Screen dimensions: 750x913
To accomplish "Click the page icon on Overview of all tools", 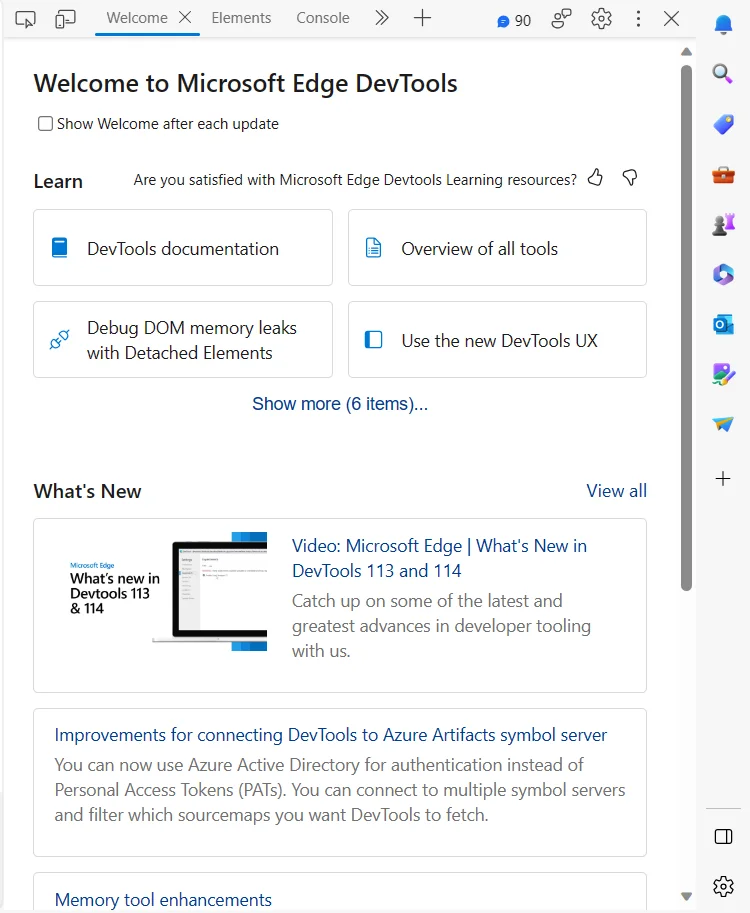I will point(373,247).
